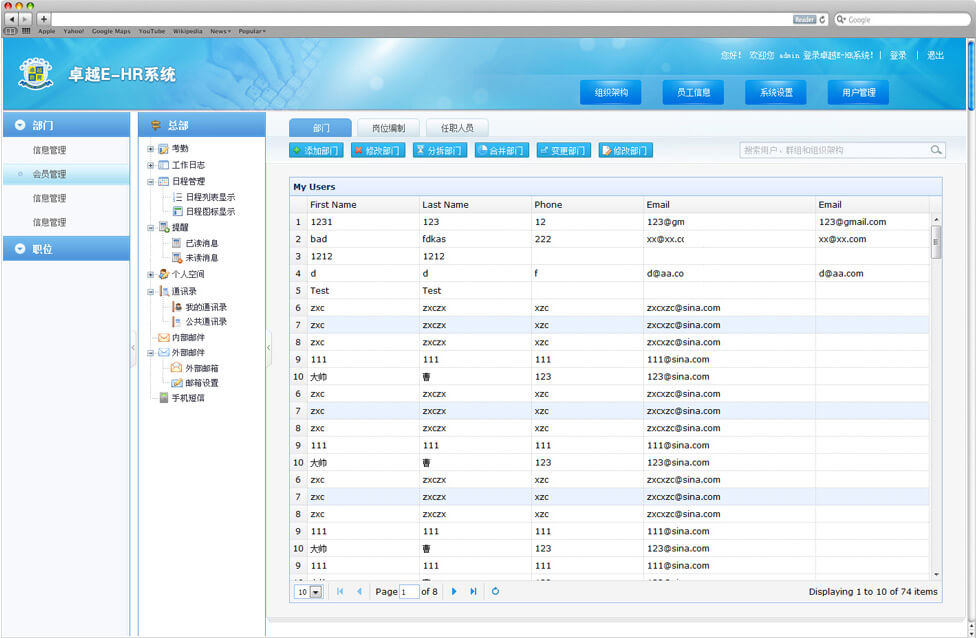Click the green 添加部门 add department button
976x638 pixels.
click(x=316, y=151)
